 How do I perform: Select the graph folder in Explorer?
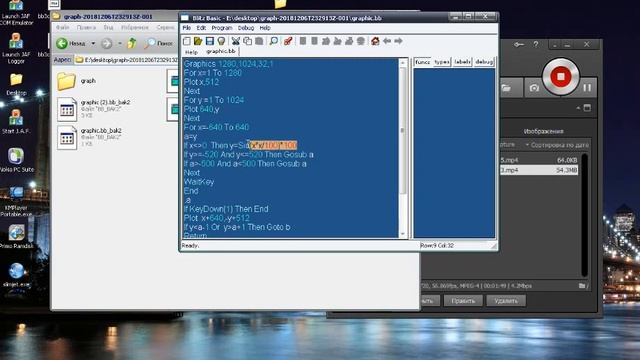click(77, 81)
